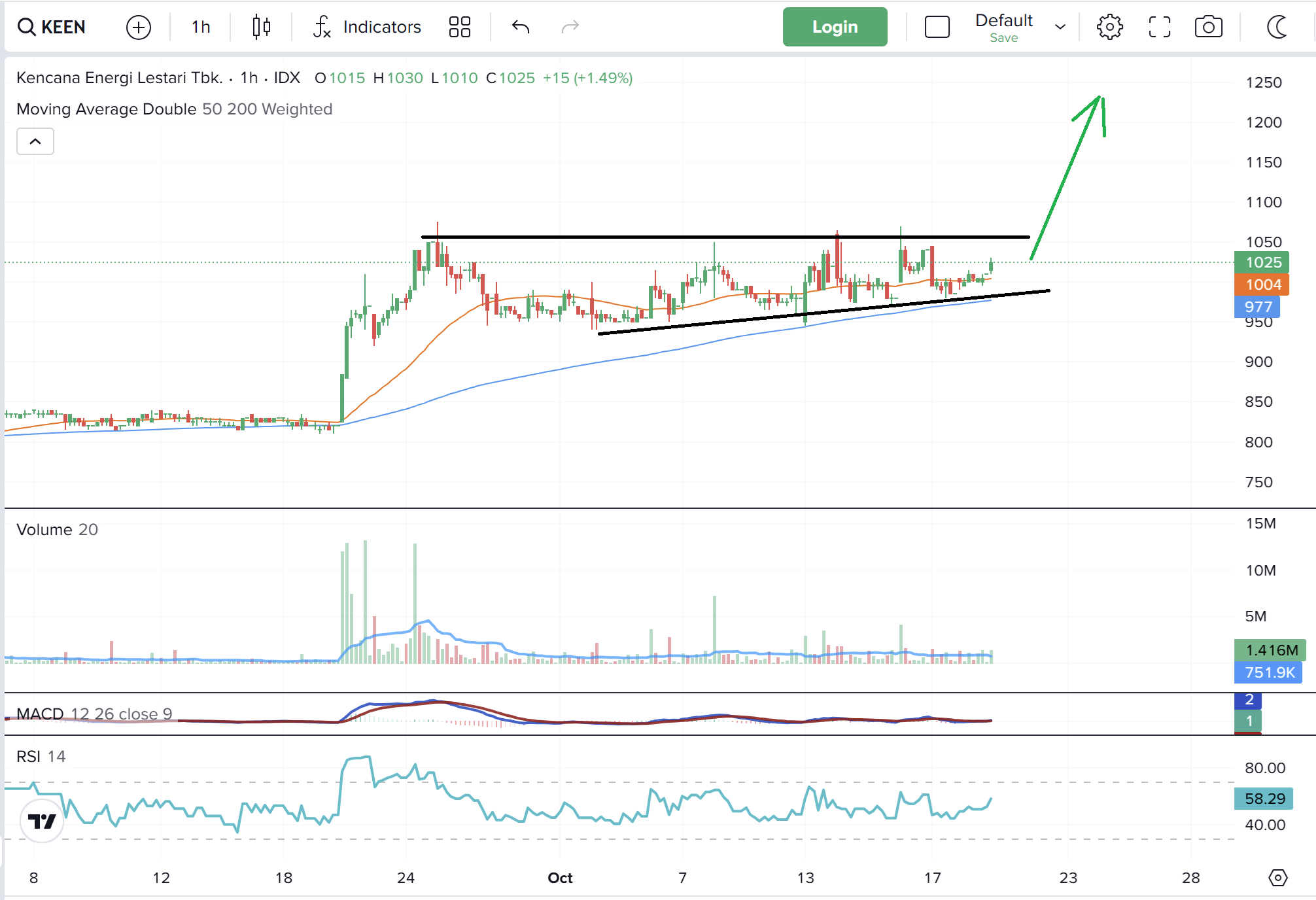
Task: Click the add symbol plus icon
Action: 138,27
